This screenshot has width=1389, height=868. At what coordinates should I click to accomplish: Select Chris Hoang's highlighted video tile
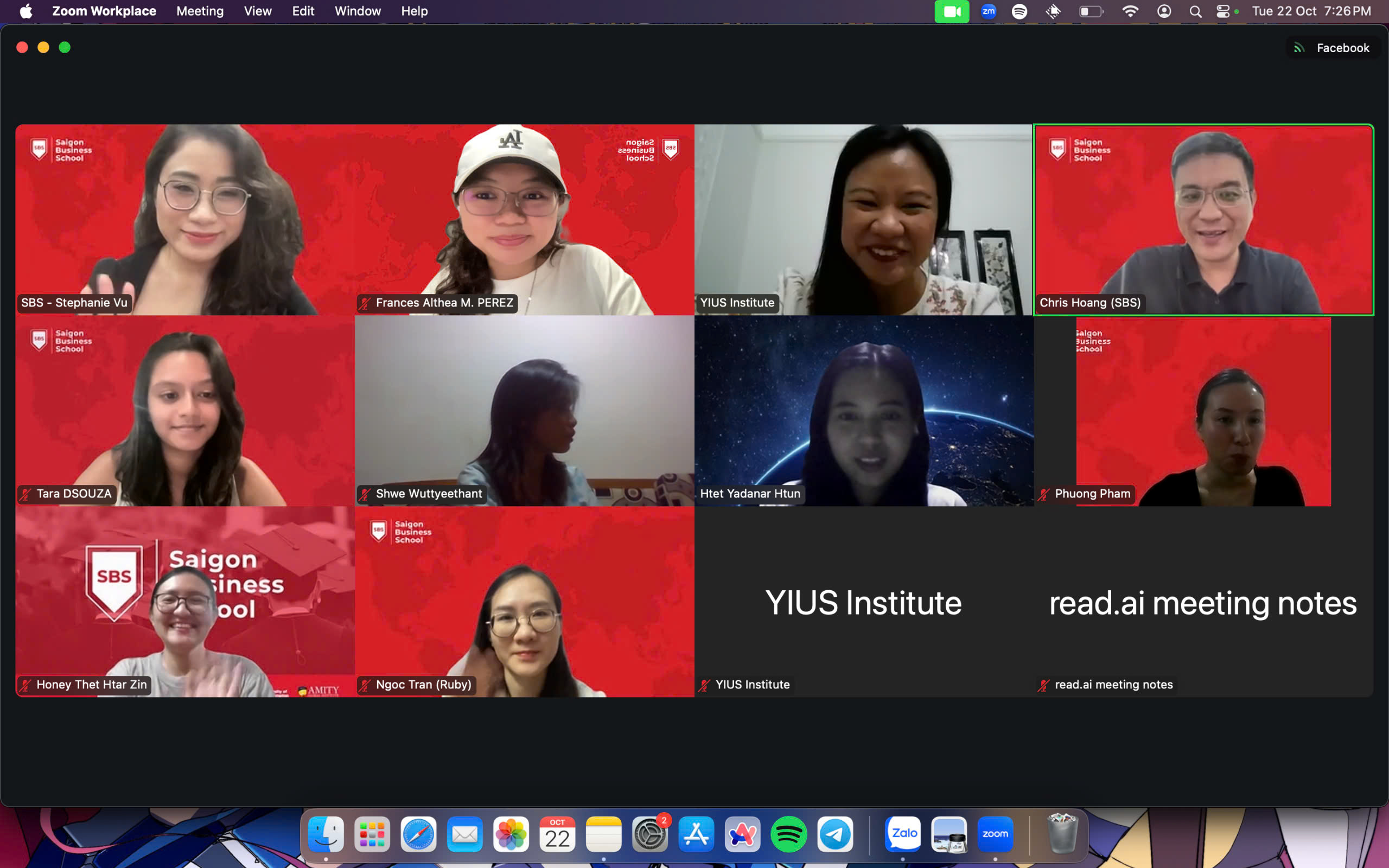[1203, 220]
